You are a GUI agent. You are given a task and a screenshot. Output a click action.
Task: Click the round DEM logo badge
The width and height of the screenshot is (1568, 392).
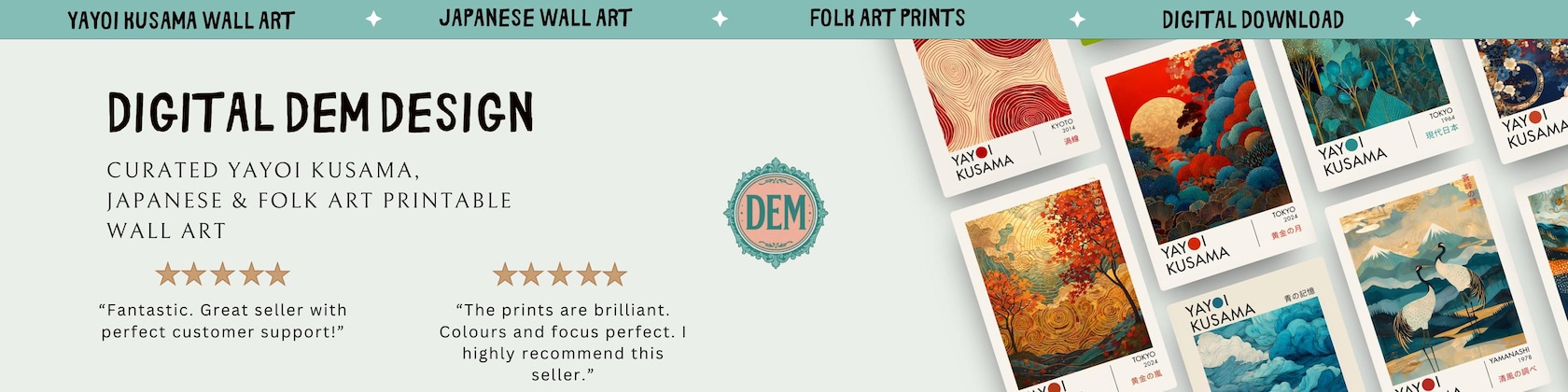point(775,213)
